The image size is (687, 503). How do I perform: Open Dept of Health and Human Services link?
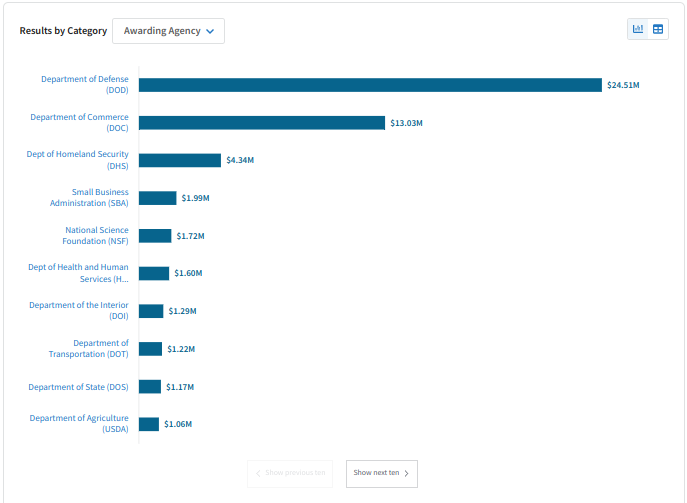click(x=78, y=273)
